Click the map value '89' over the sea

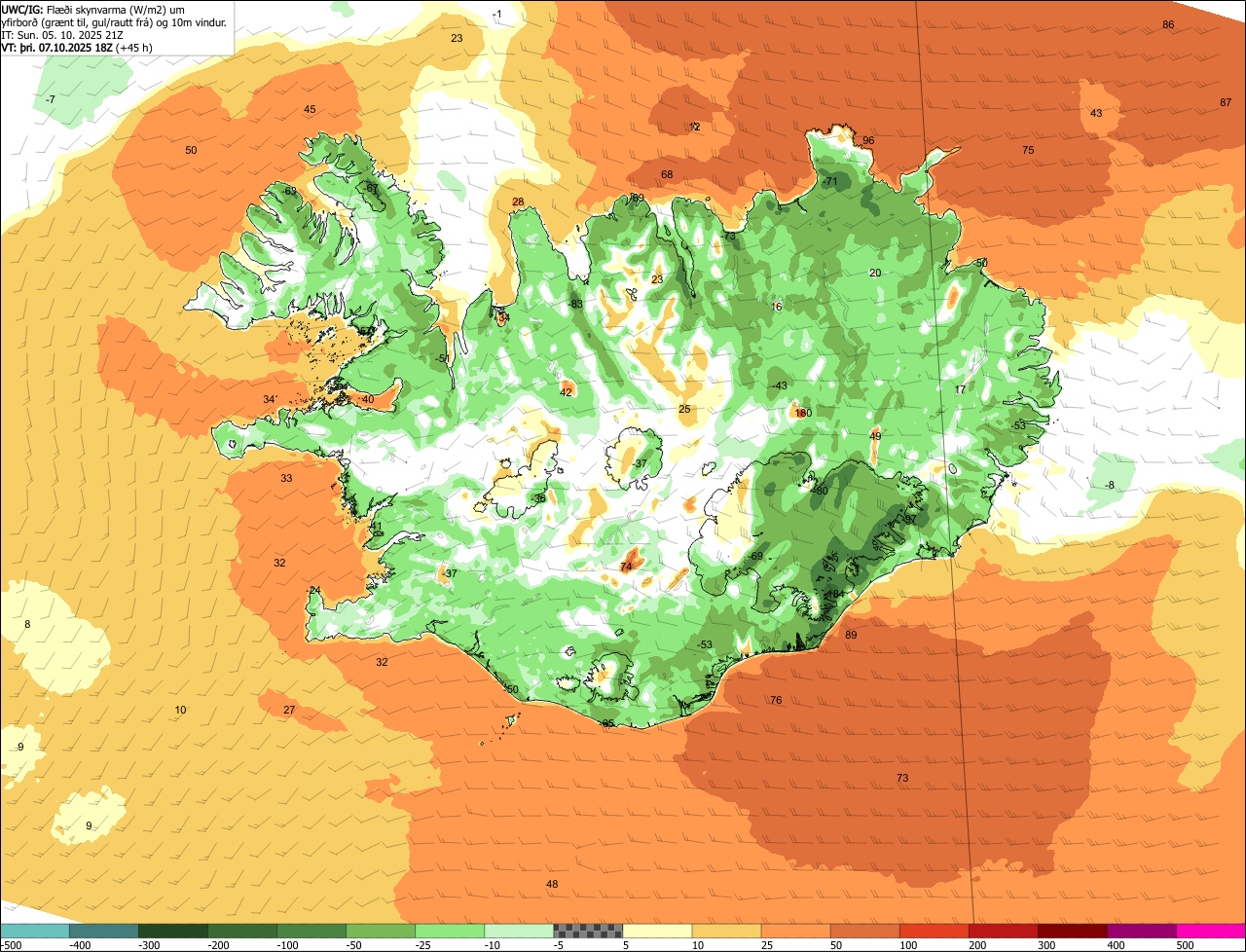click(x=851, y=635)
